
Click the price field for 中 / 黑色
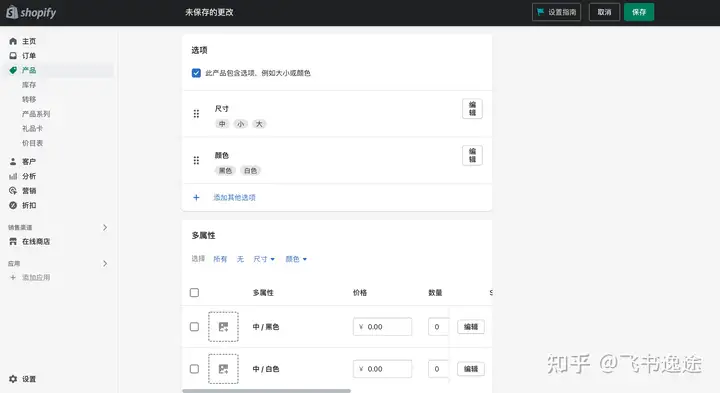tap(382, 327)
